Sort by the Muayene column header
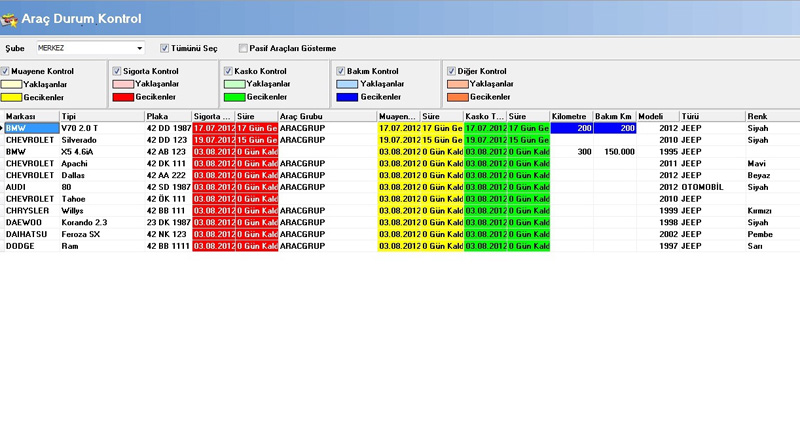Image resolution: width=800 pixels, height=442 pixels. 399,116
